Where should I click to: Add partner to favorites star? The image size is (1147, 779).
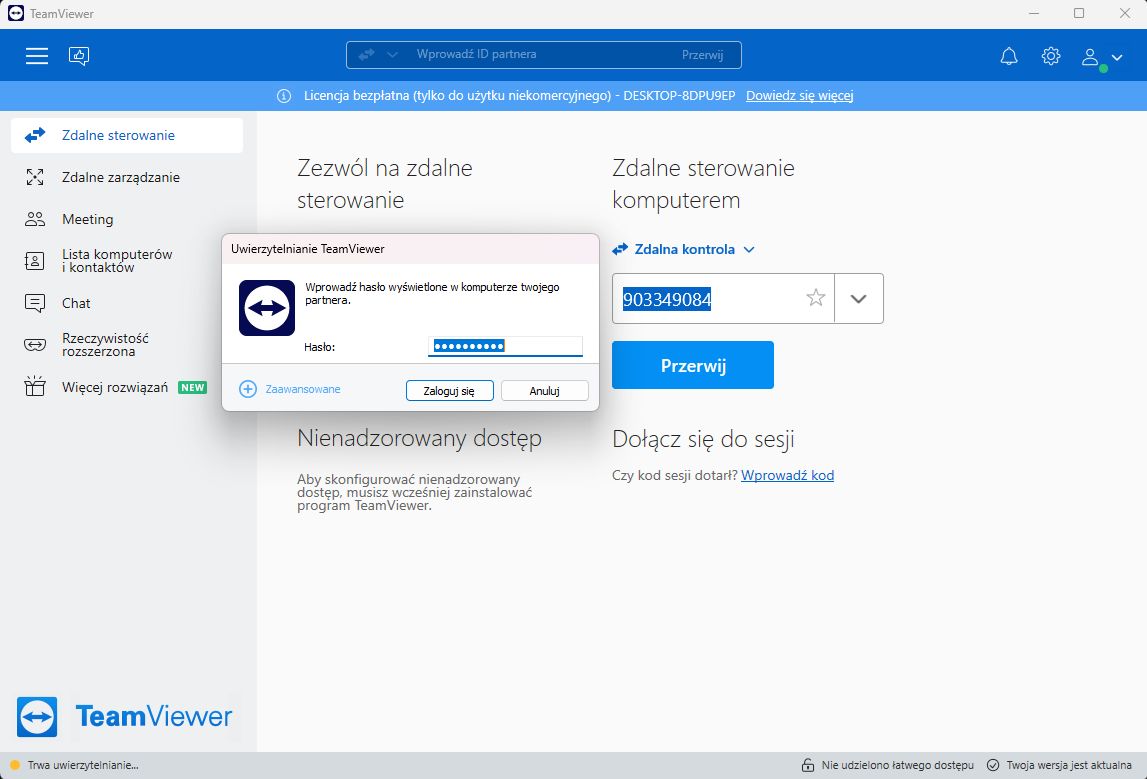coord(816,298)
